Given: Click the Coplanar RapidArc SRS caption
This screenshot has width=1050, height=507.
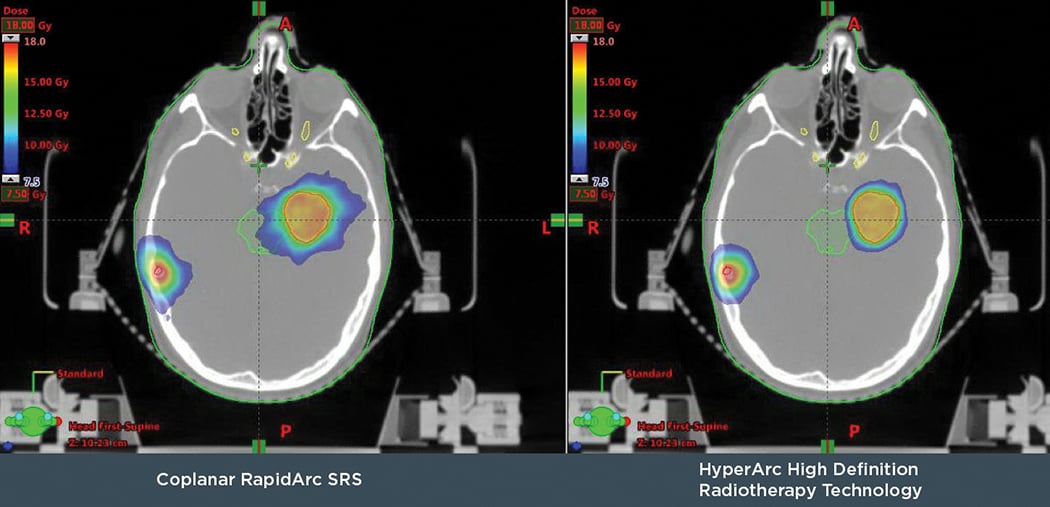Looking at the screenshot, I should click(259, 480).
